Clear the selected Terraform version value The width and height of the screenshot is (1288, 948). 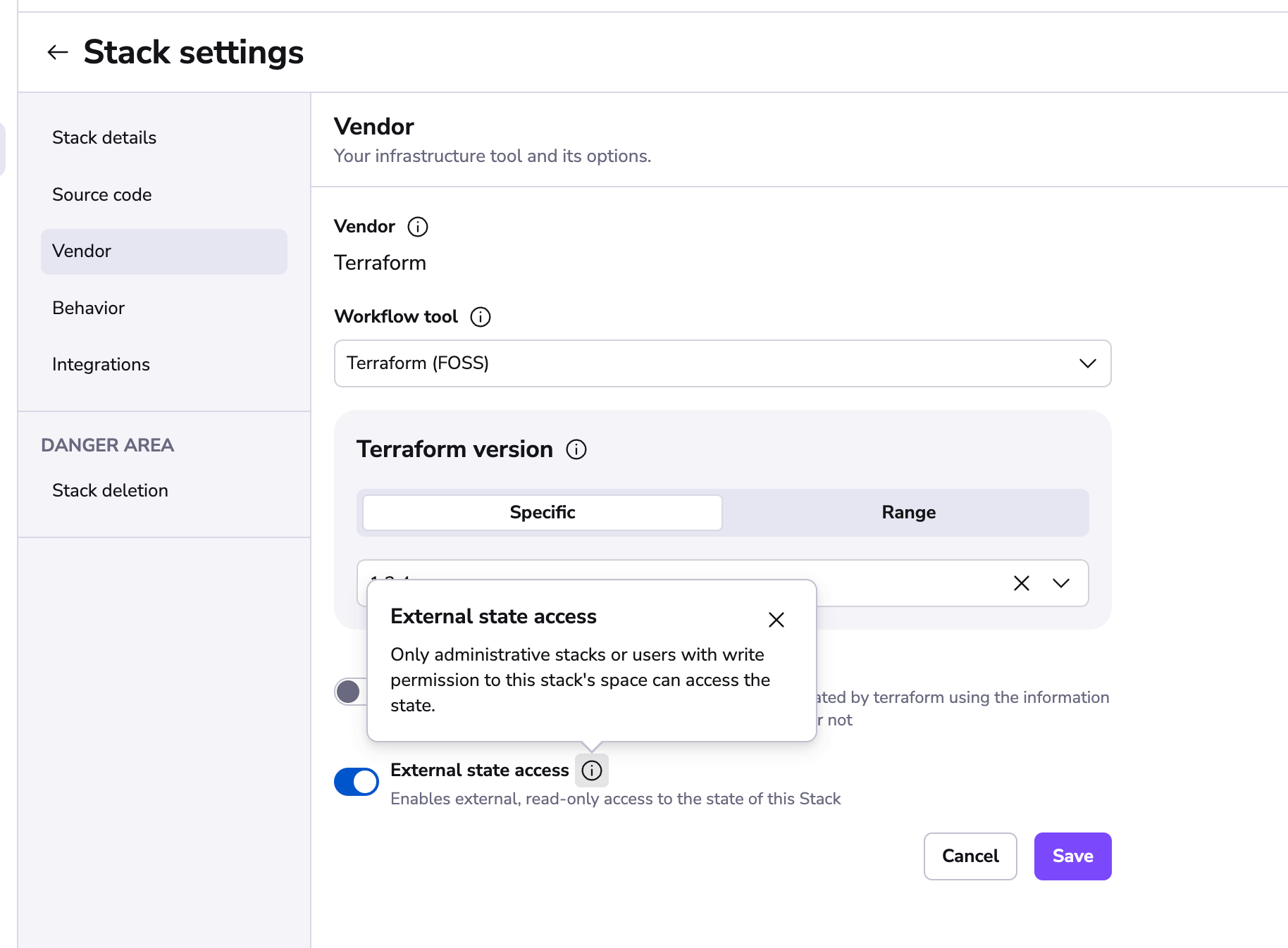pyautogui.click(x=1021, y=583)
